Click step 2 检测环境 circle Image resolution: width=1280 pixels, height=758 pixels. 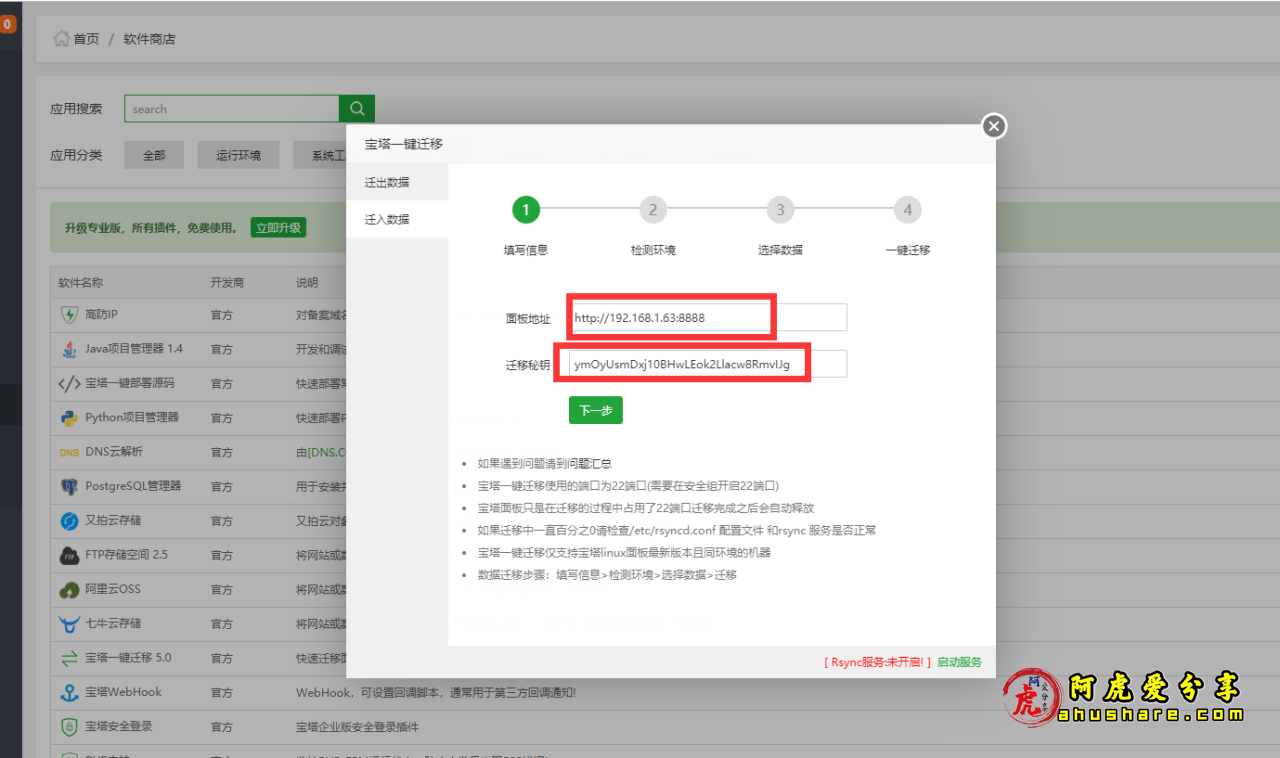coord(653,210)
